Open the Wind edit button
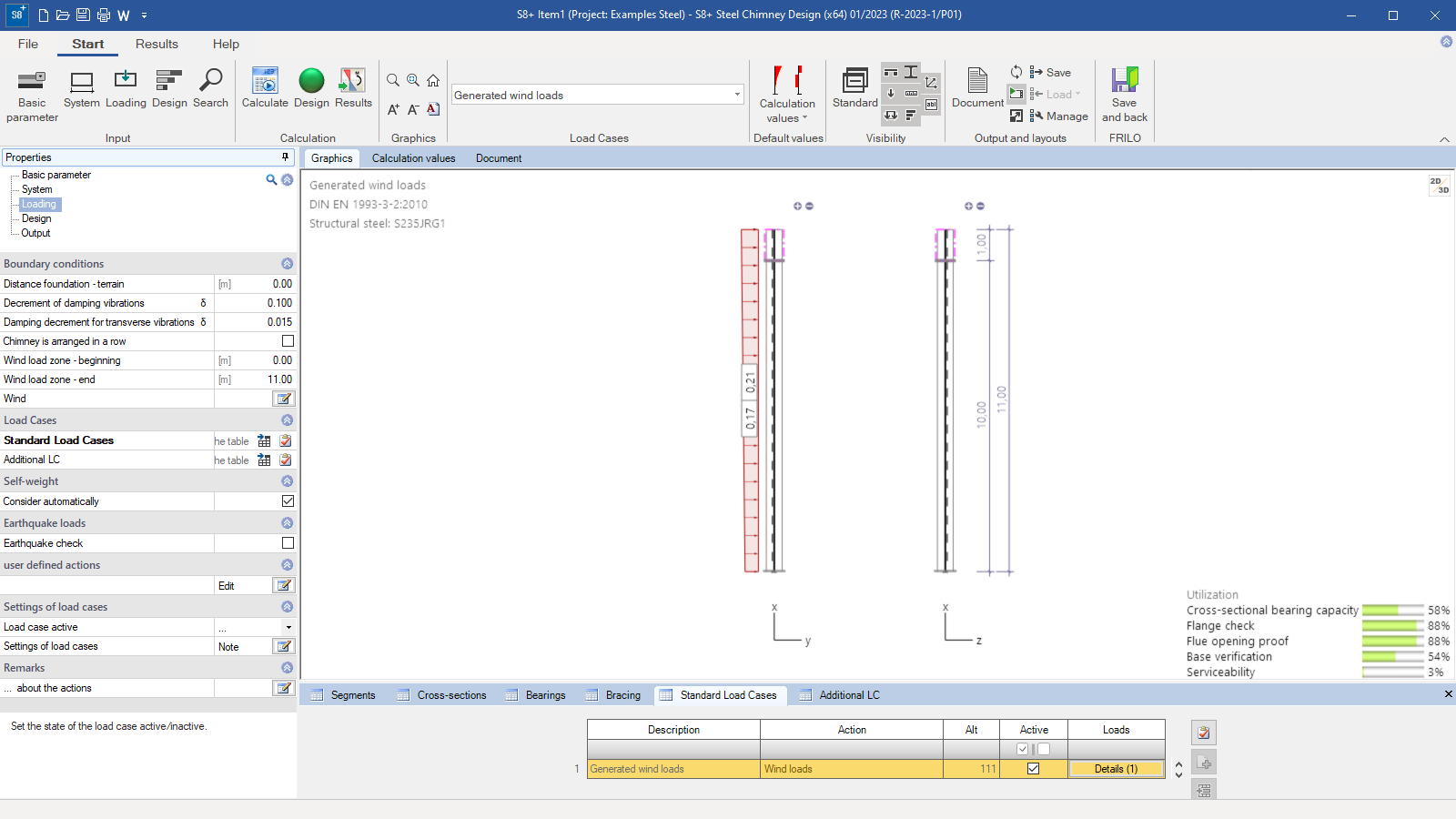Image resolution: width=1456 pixels, height=819 pixels. (x=284, y=399)
